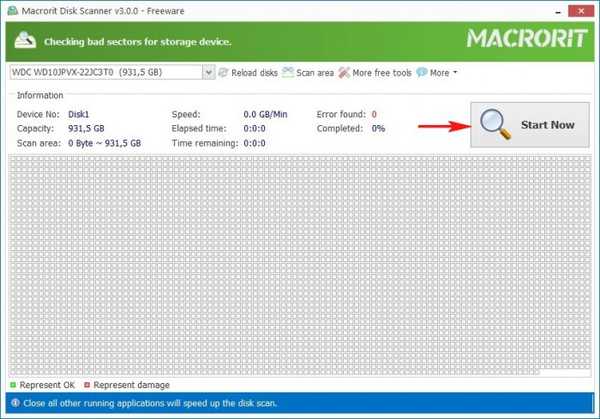Screen dimensions: 600x419
Task: Click the Device No label
Action: point(38,114)
